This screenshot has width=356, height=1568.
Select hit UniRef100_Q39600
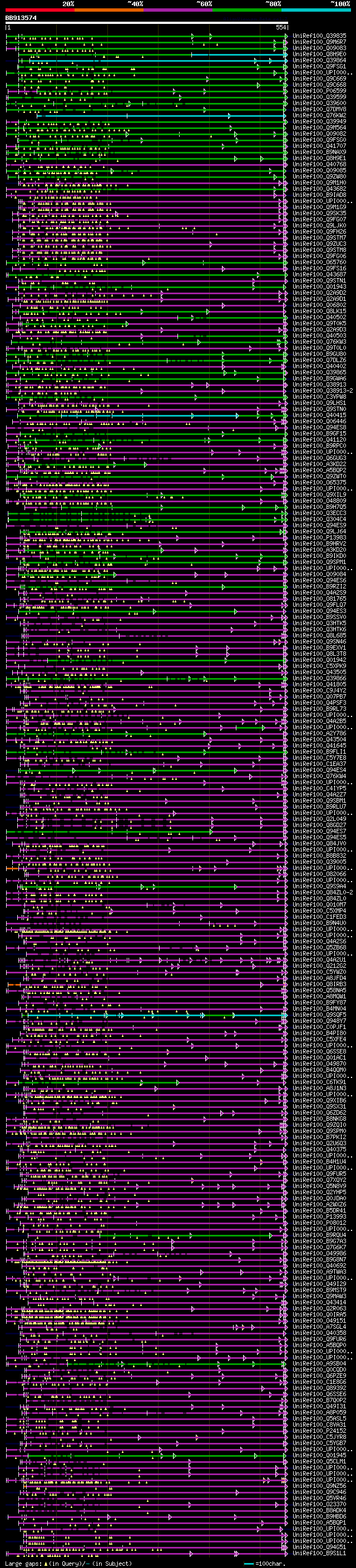click(x=319, y=103)
